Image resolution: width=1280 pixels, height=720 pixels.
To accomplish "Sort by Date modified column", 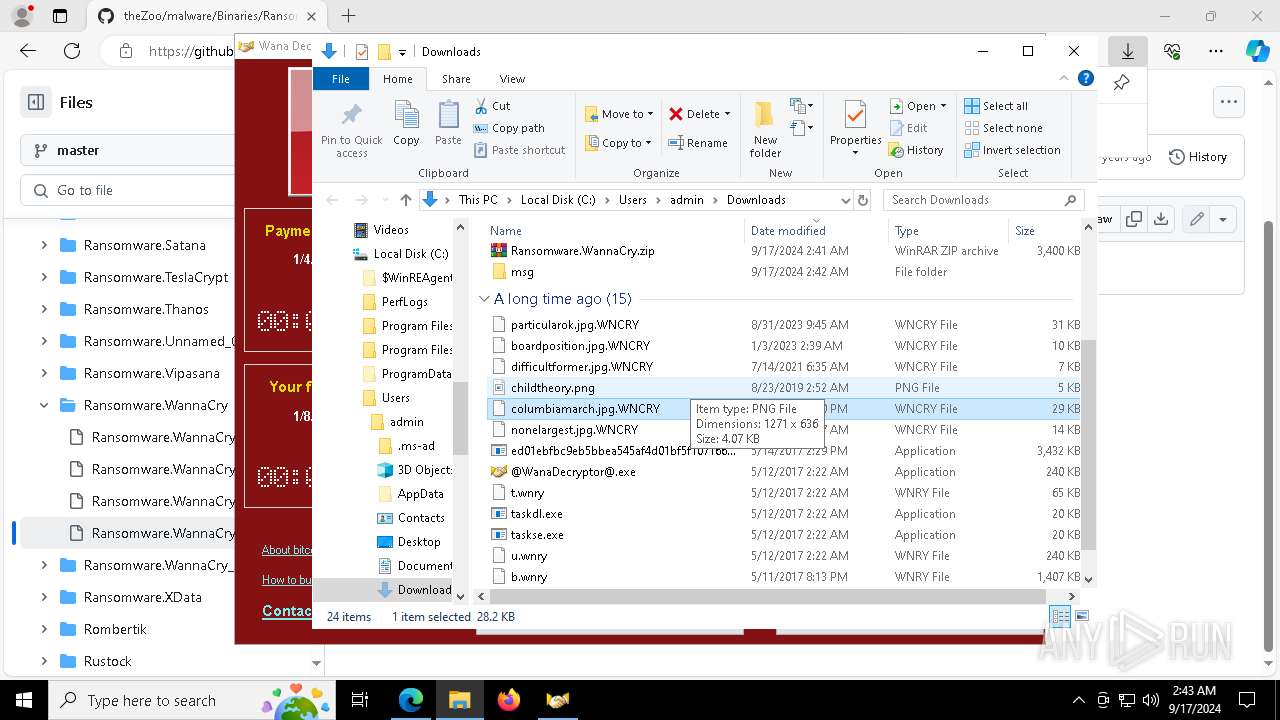I will pyautogui.click(x=816, y=231).
